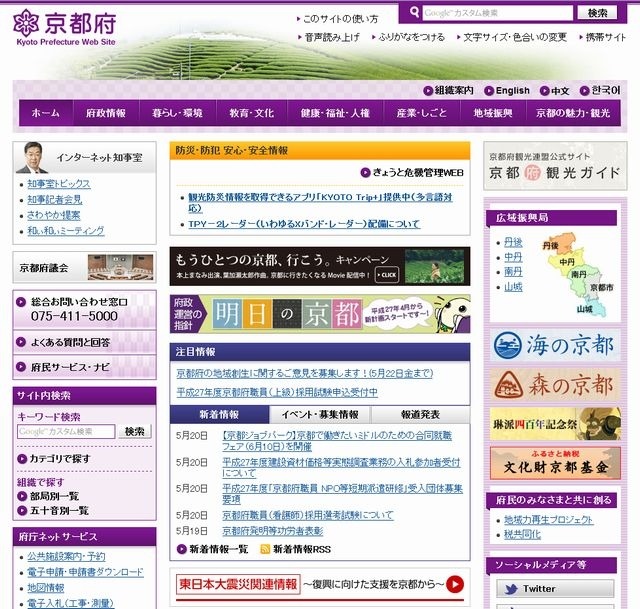Open 知事室トピックス link
Screen dimensions: 640x609
pyautogui.click(x=58, y=184)
